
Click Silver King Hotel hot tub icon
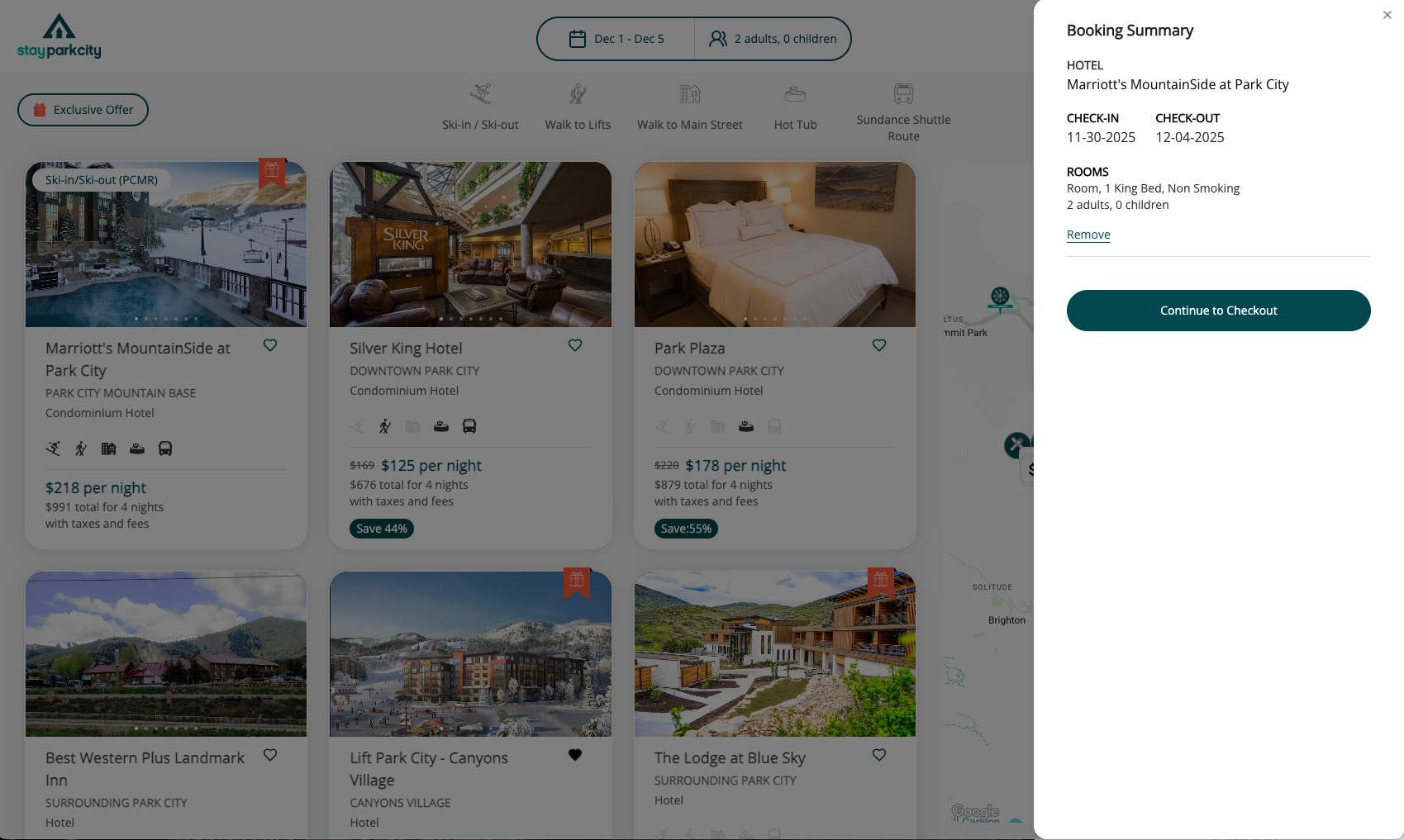[x=441, y=426]
